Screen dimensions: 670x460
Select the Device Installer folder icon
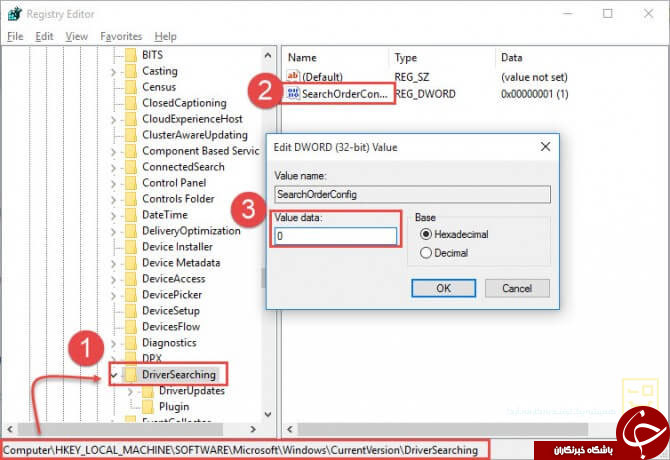coord(131,247)
